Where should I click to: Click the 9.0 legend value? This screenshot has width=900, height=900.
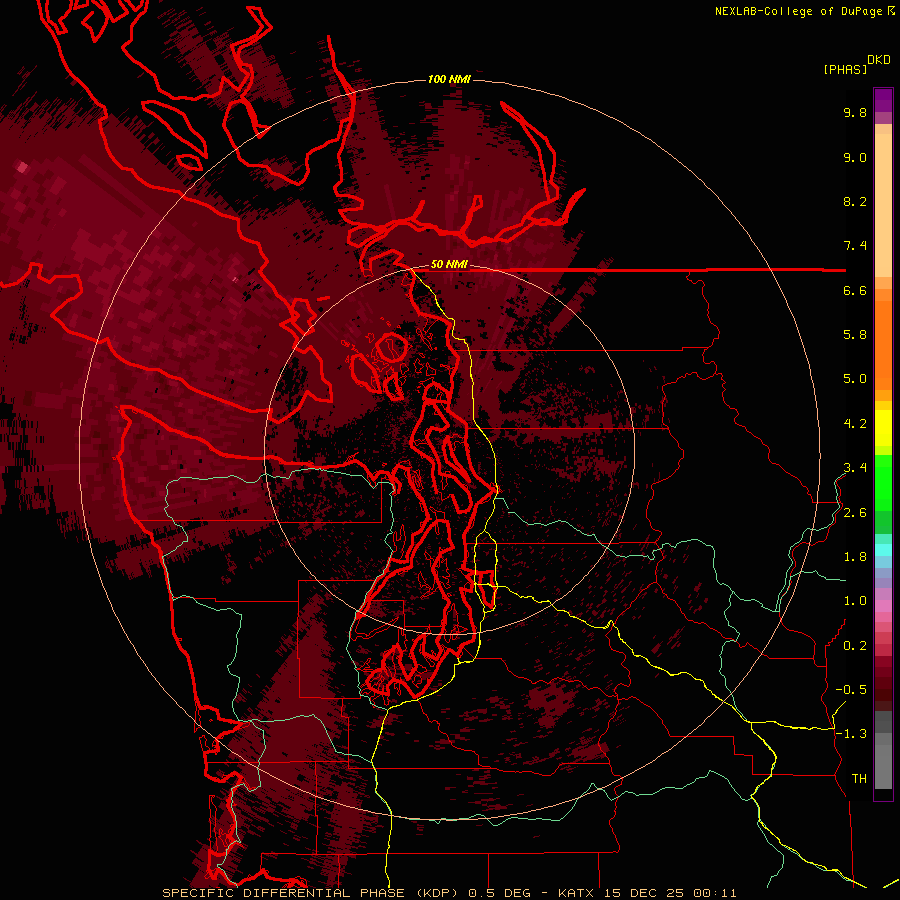point(855,157)
